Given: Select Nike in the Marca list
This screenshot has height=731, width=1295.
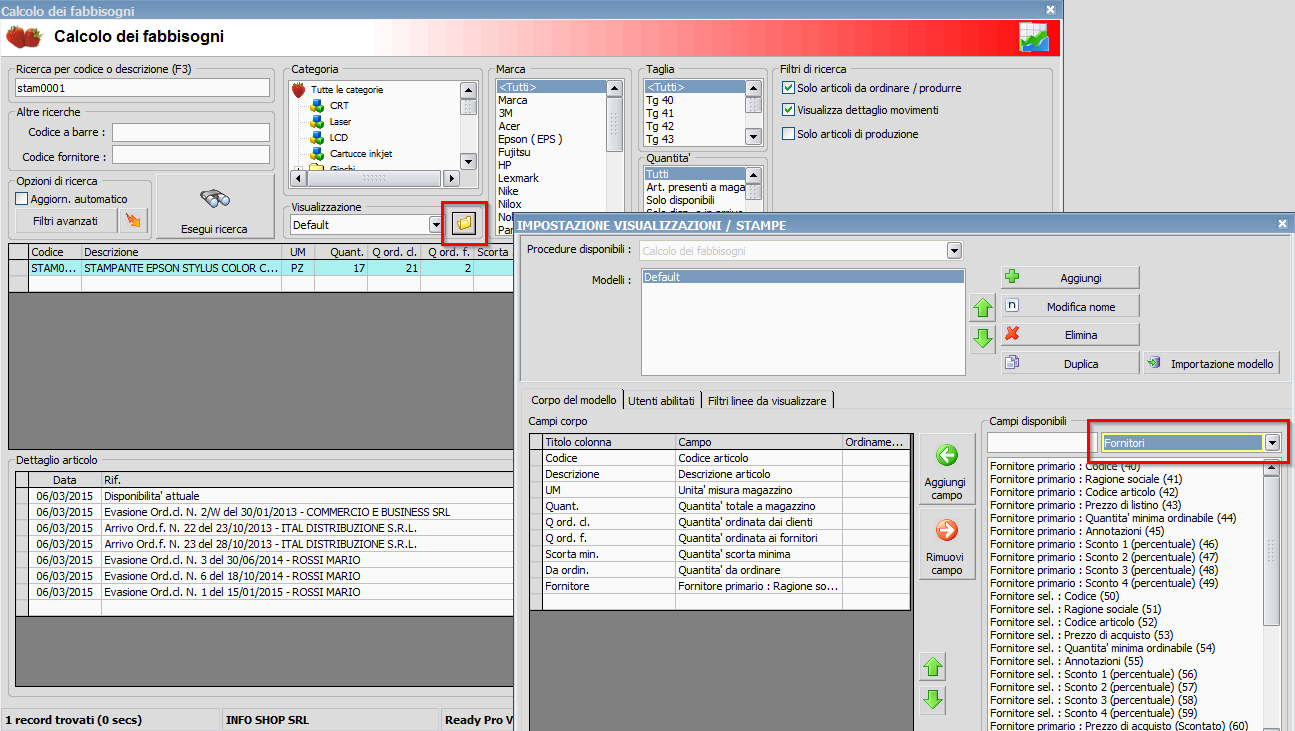Looking at the screenshot, I should point(510,191).
